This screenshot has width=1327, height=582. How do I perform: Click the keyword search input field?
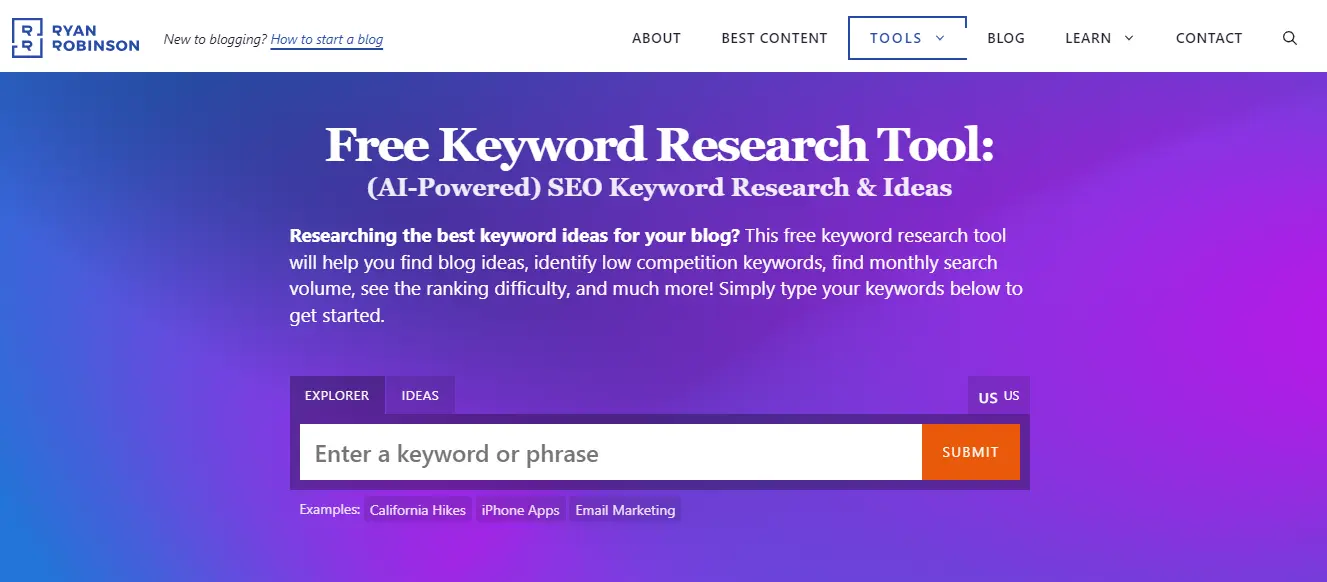coord(610,452)
